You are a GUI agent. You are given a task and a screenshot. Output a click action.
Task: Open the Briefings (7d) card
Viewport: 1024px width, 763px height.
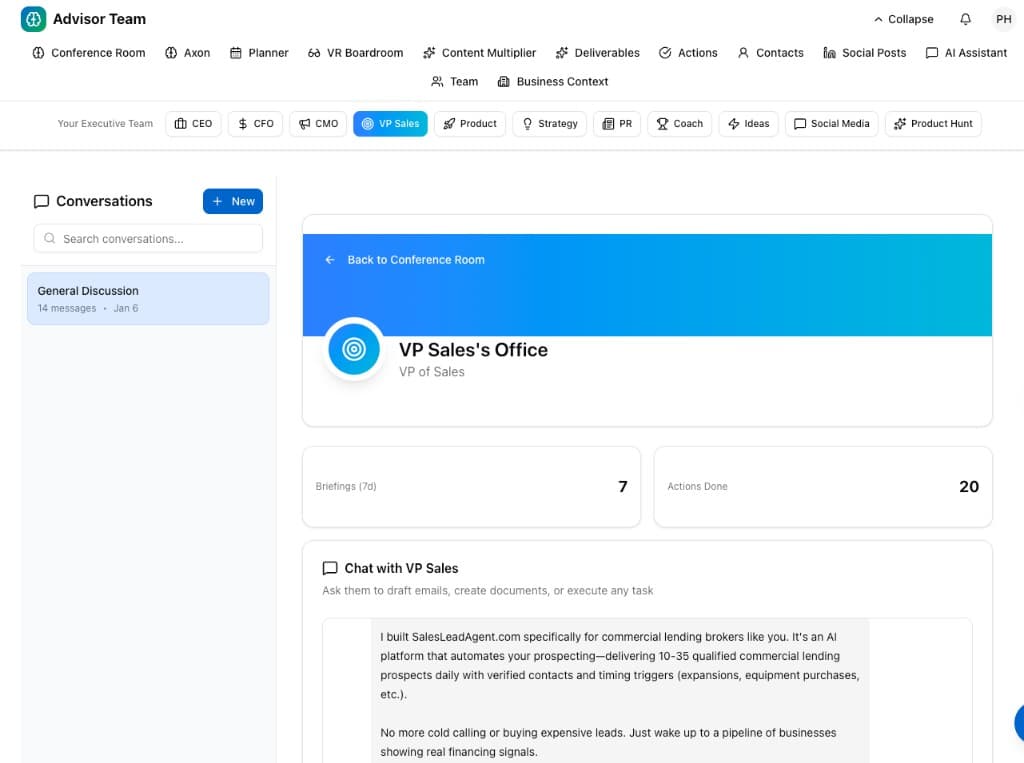(472, 487)
